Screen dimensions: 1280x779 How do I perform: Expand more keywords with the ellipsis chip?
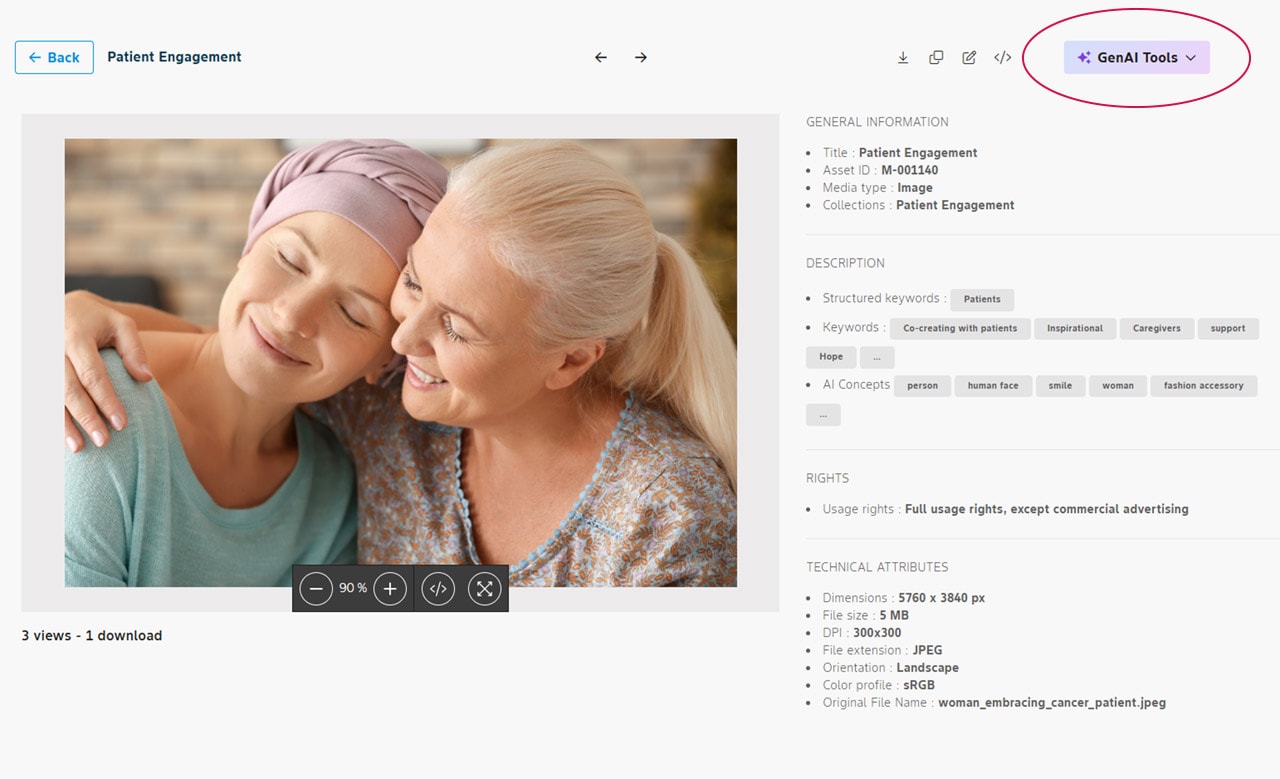click(877, 357)
